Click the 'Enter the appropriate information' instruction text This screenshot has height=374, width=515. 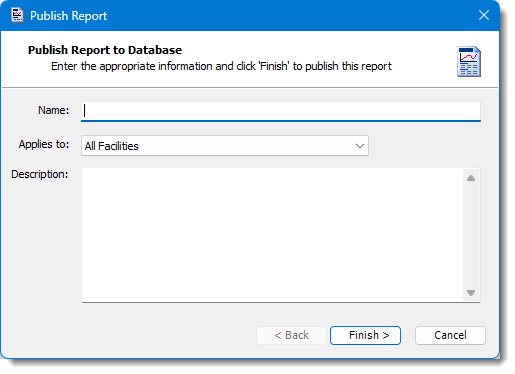221,66
